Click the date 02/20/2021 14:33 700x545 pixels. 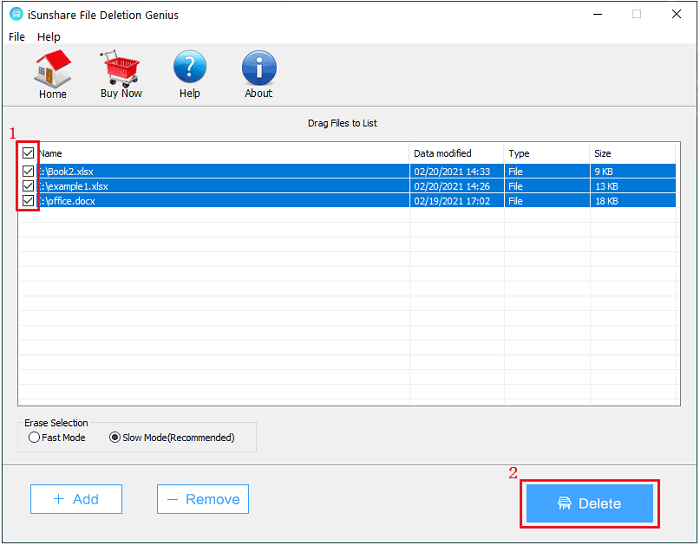[452, 171]
